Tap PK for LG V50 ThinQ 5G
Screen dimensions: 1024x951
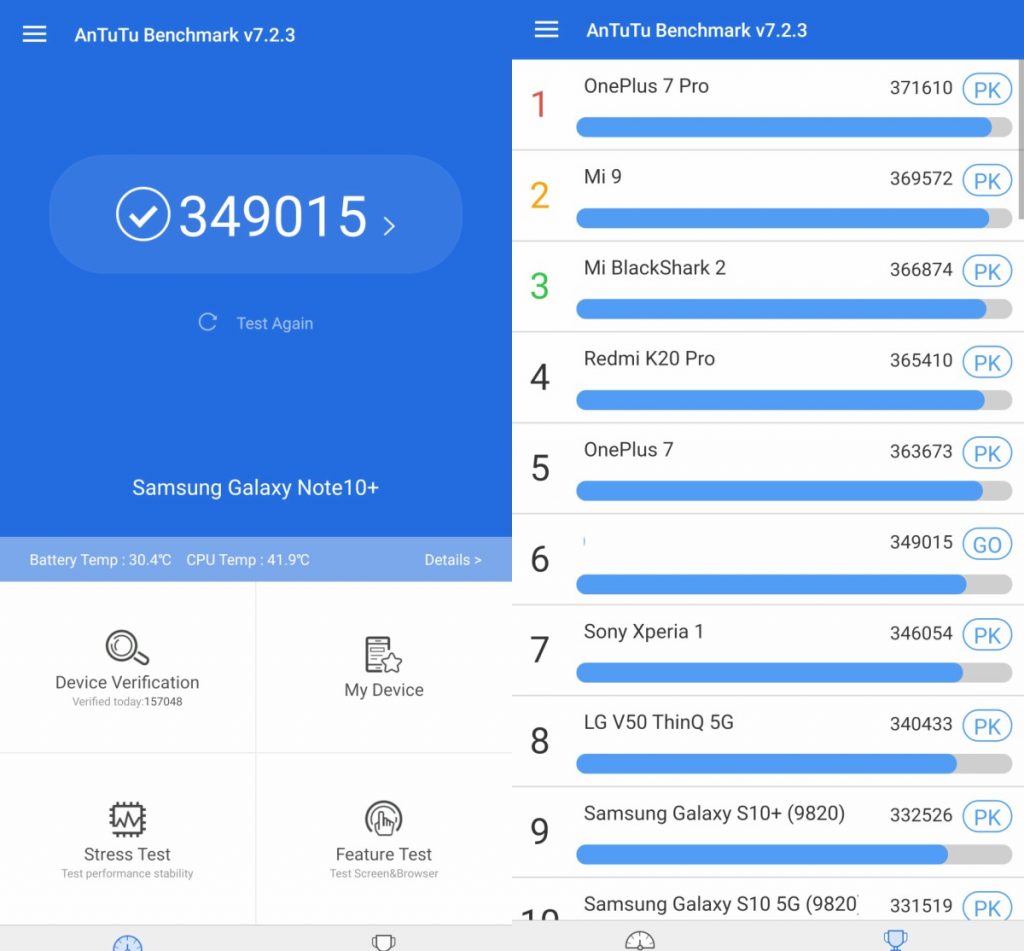coord(987,726)
